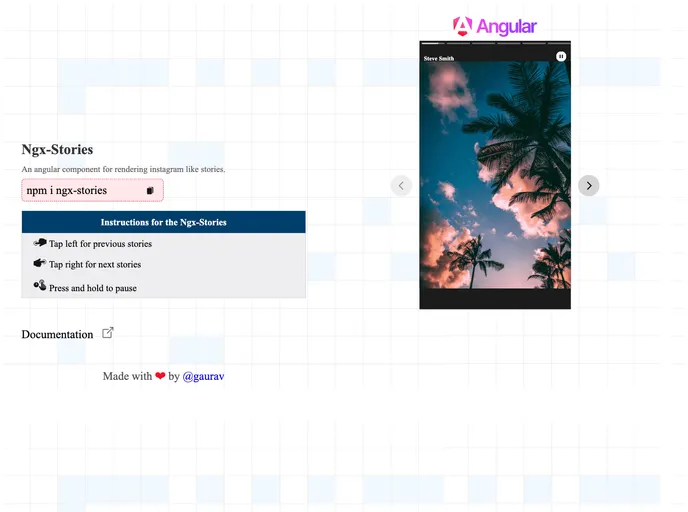
Task: Click the red heart icon in footer
Action: point(160,376)
